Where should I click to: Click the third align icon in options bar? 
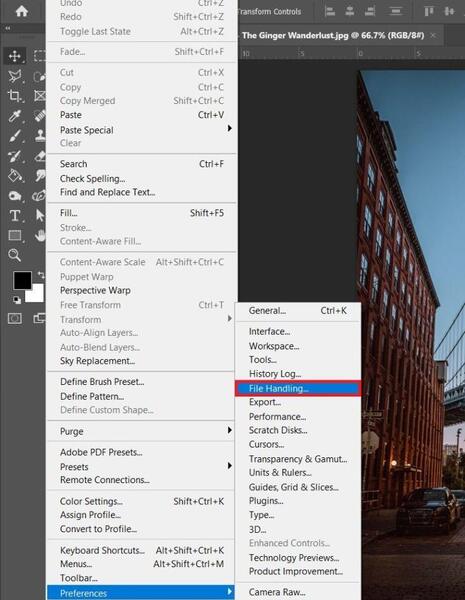(370, 11)
